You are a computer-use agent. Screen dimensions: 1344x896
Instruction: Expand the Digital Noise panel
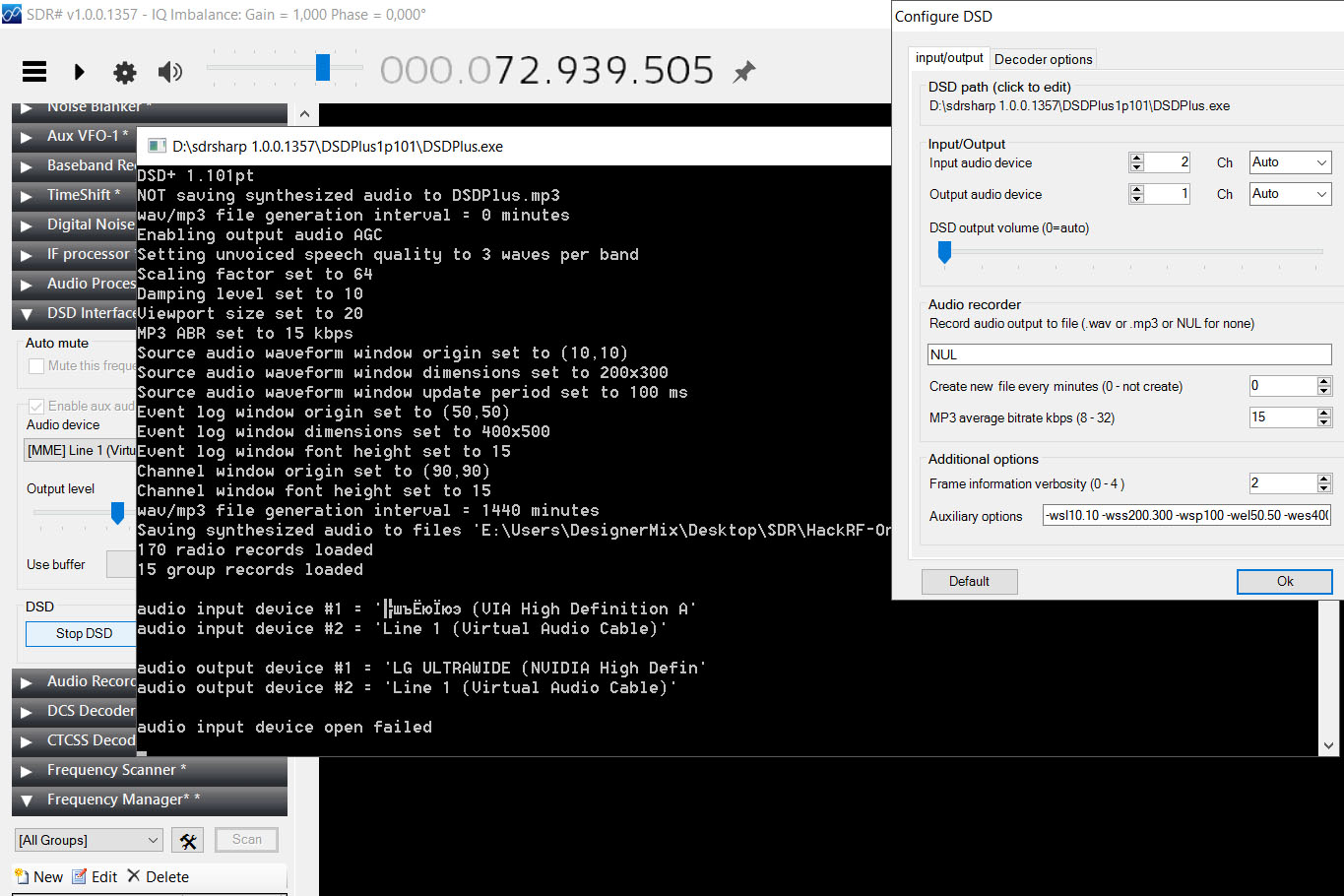(27, 224)
